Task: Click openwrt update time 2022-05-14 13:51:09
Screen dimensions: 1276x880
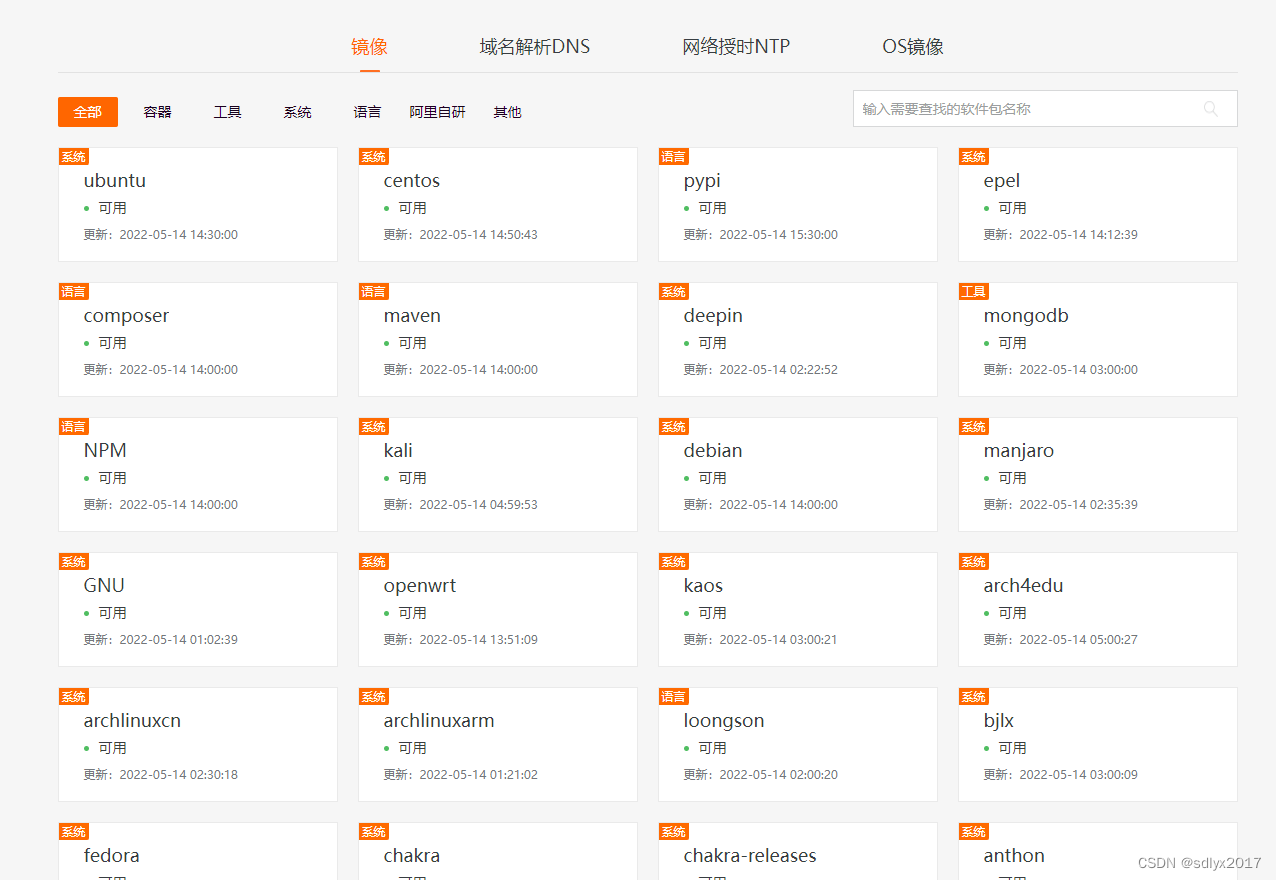Action: [479, 640]
